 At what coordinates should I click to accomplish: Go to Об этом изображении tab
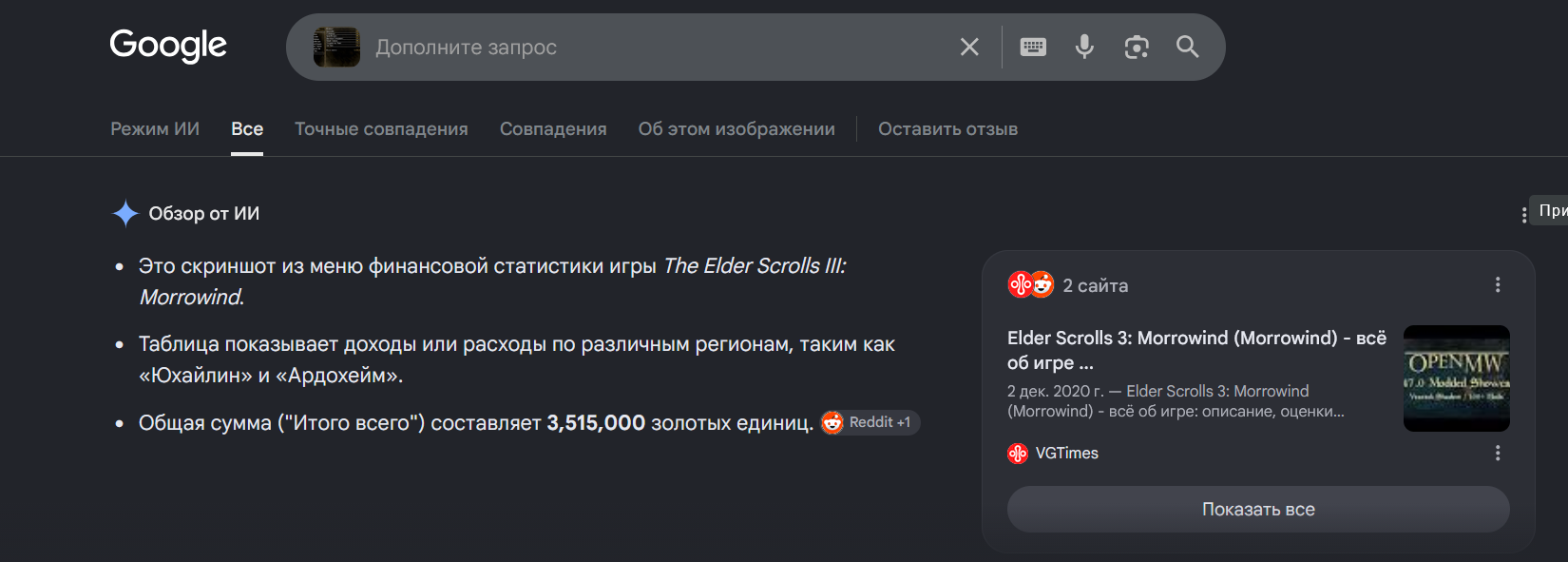736,128
